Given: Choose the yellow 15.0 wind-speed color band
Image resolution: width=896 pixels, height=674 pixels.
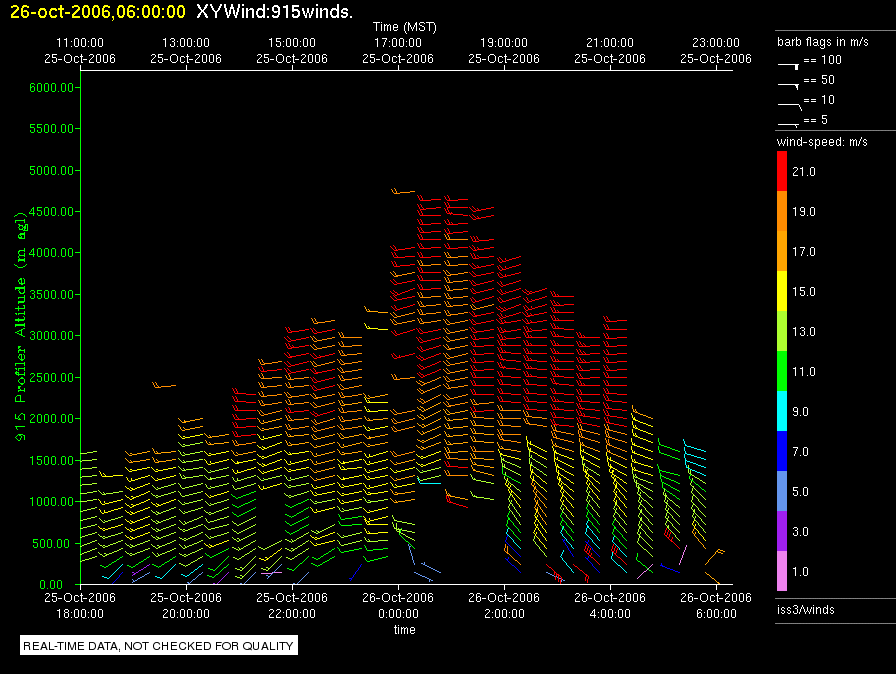Looking at the screenshot, I should click(783, 292).
